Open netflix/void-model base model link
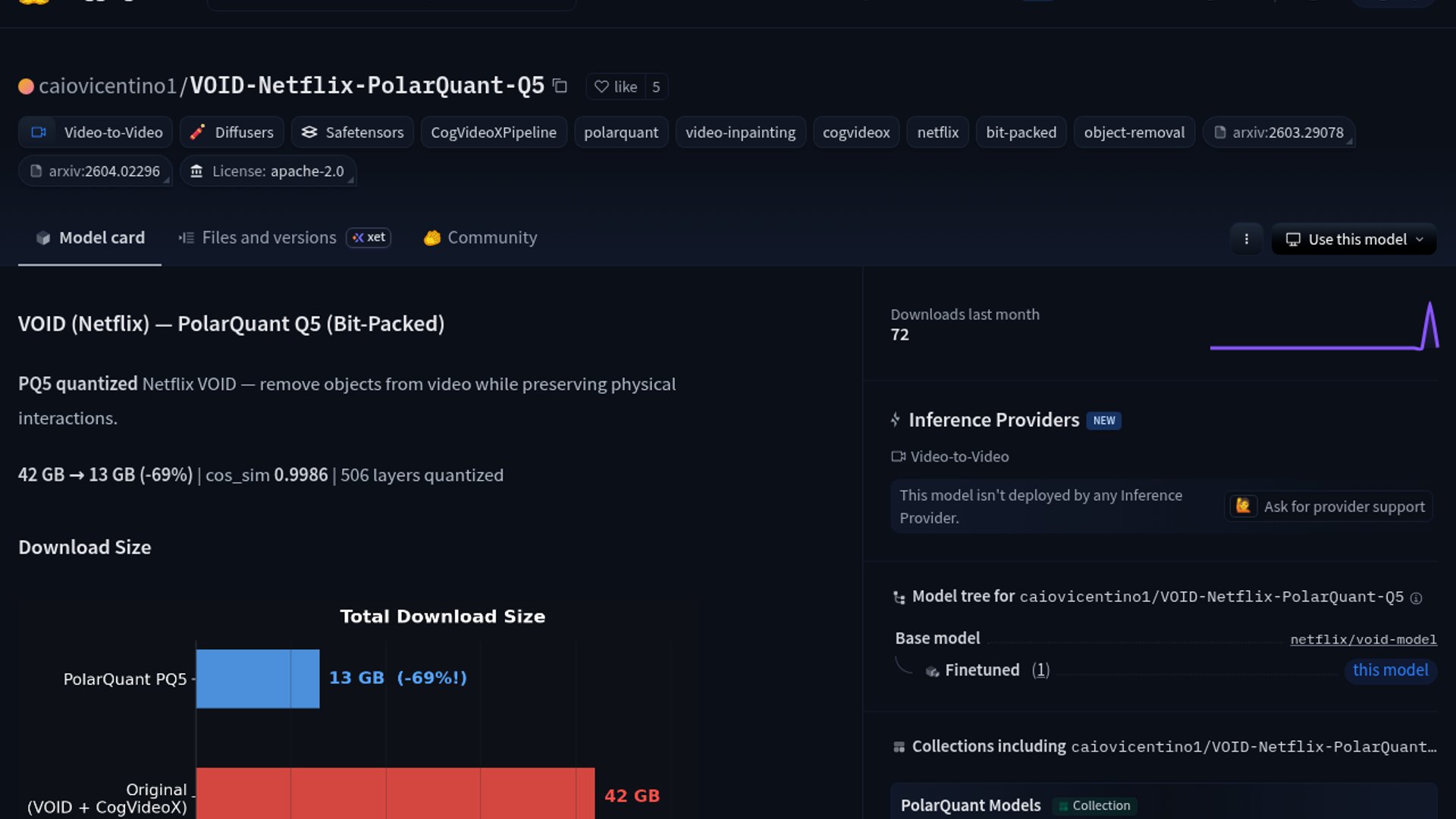This screenshot has height=819, width=1456. 1363,639
